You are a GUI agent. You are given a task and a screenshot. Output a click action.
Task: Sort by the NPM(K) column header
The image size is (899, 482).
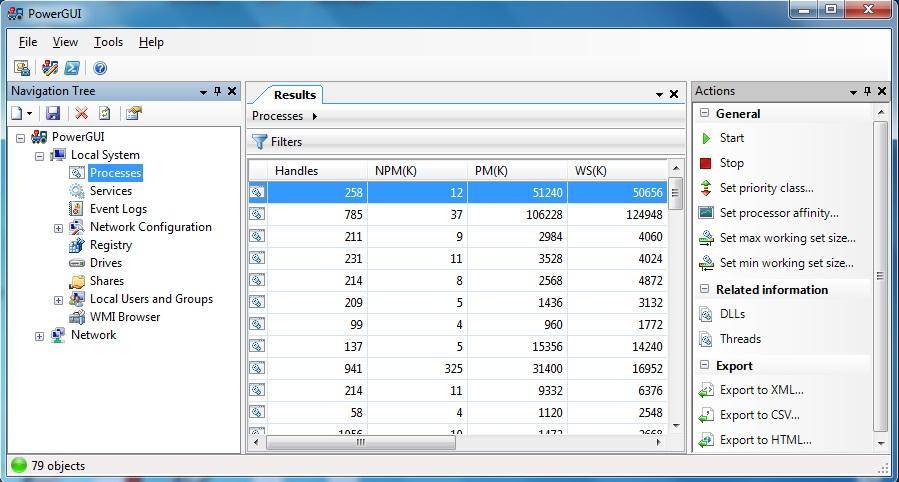417,171
